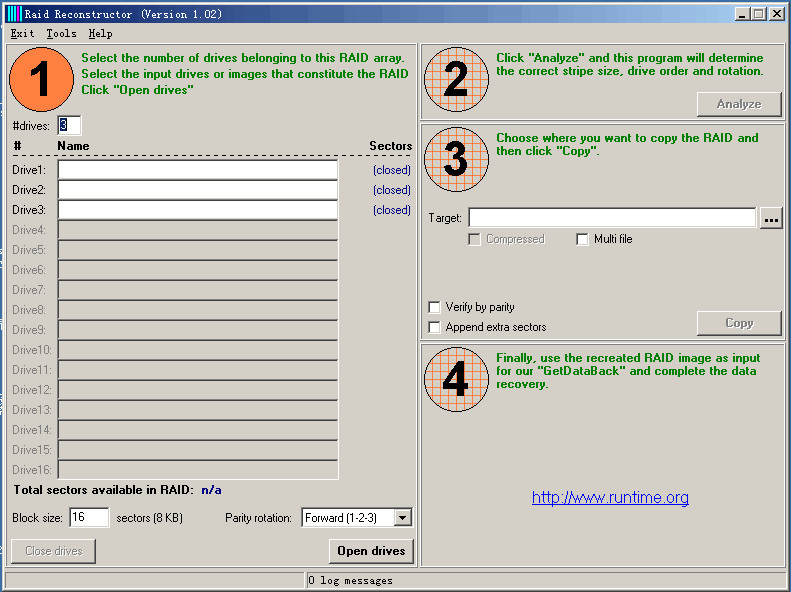Click the (closed) status for Drive1
The height and width of the screenshot is (592, 791).
392,170
